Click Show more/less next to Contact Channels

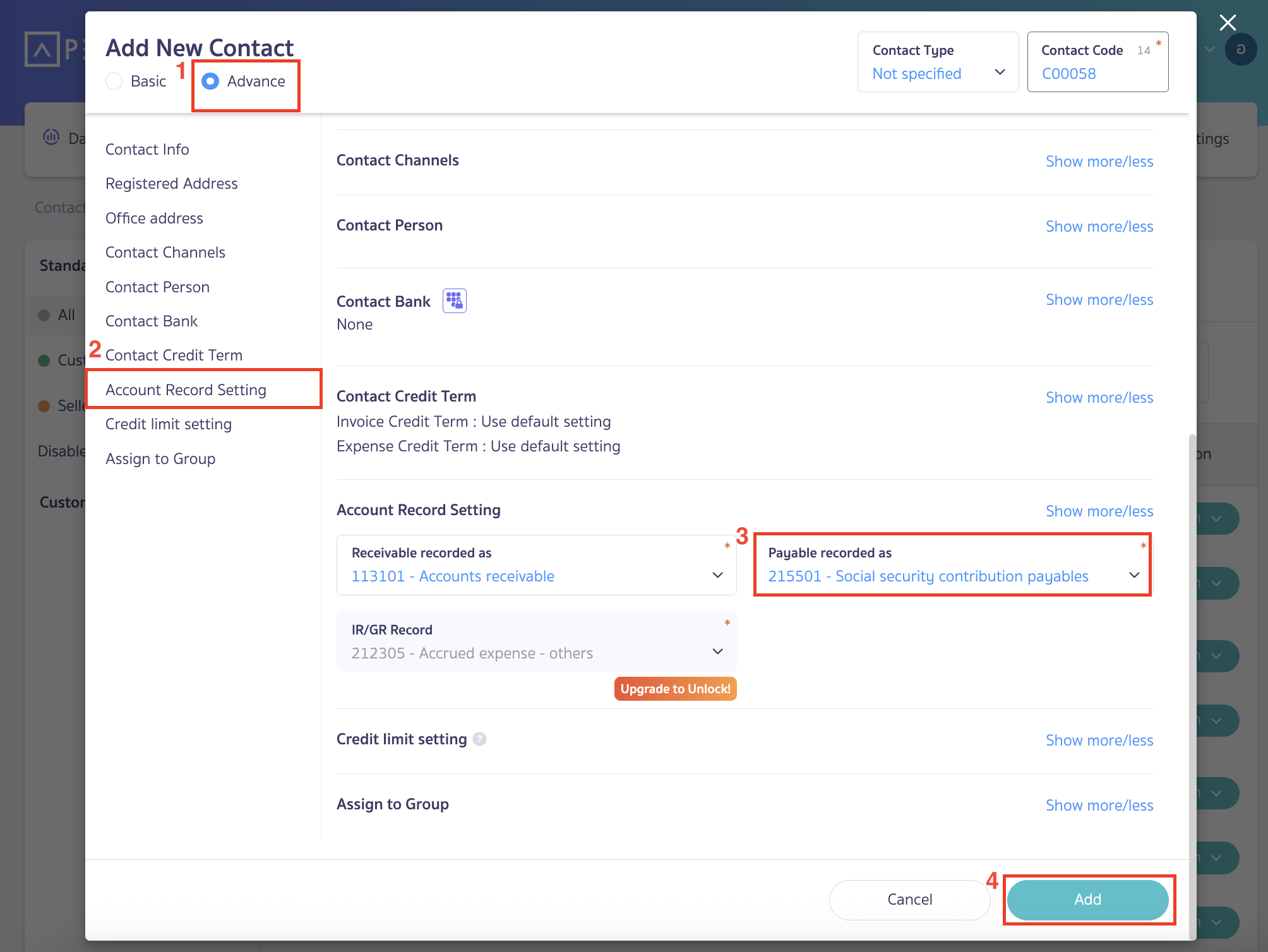[1099, 162]
